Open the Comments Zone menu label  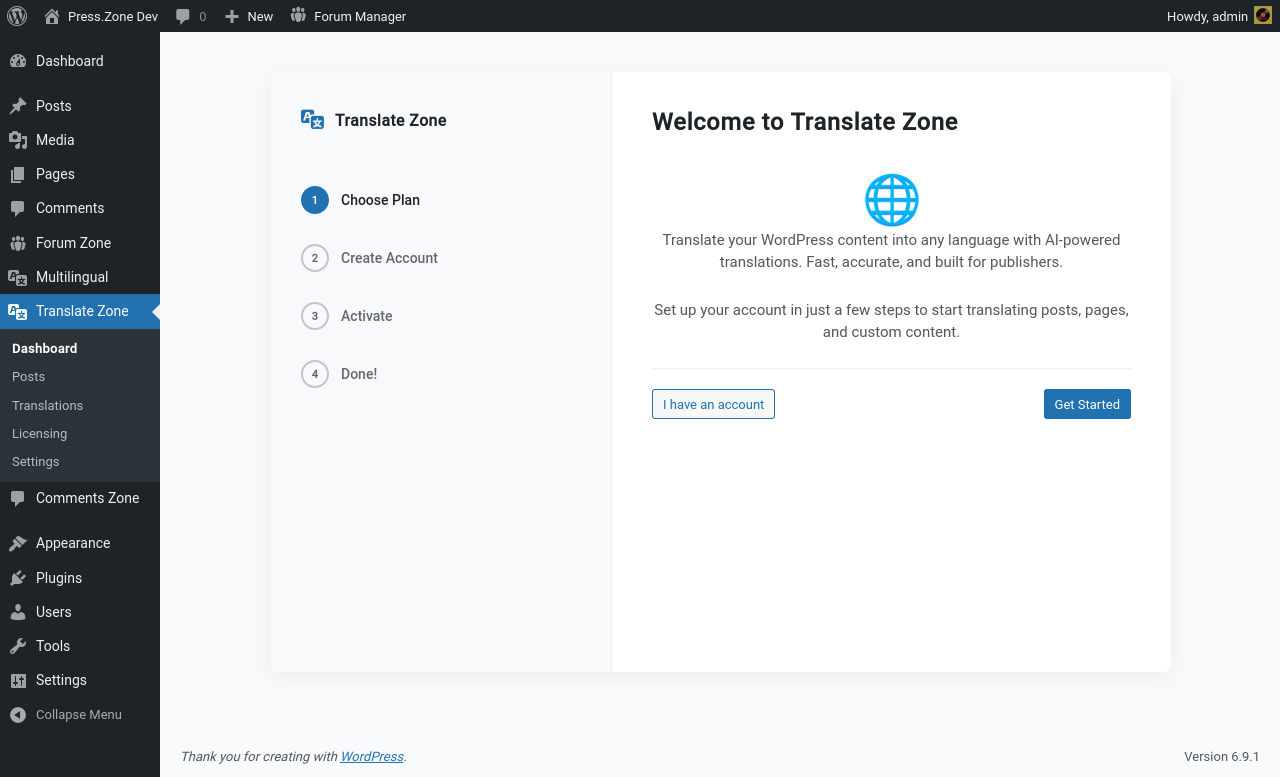88,498
